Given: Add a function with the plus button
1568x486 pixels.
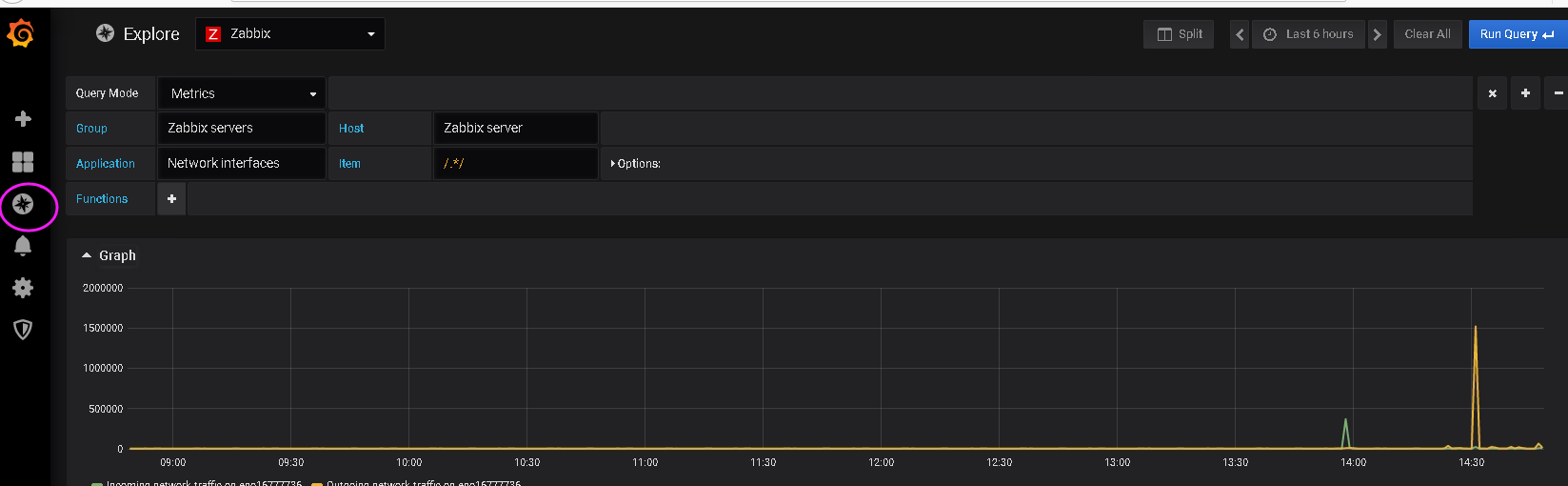Looking at the screenshot, I should point(171,198).
